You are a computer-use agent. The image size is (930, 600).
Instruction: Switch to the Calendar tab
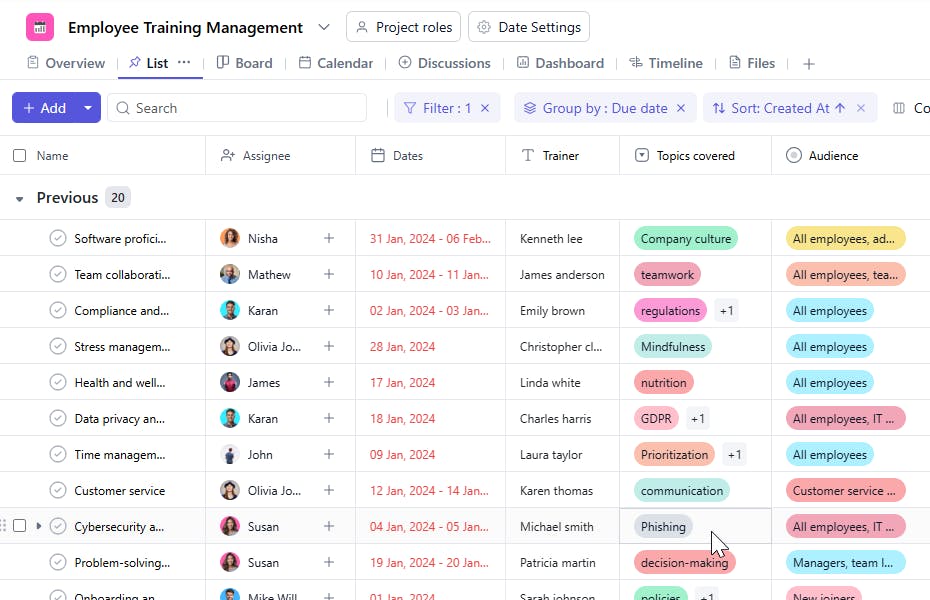(x=336, y=63)
